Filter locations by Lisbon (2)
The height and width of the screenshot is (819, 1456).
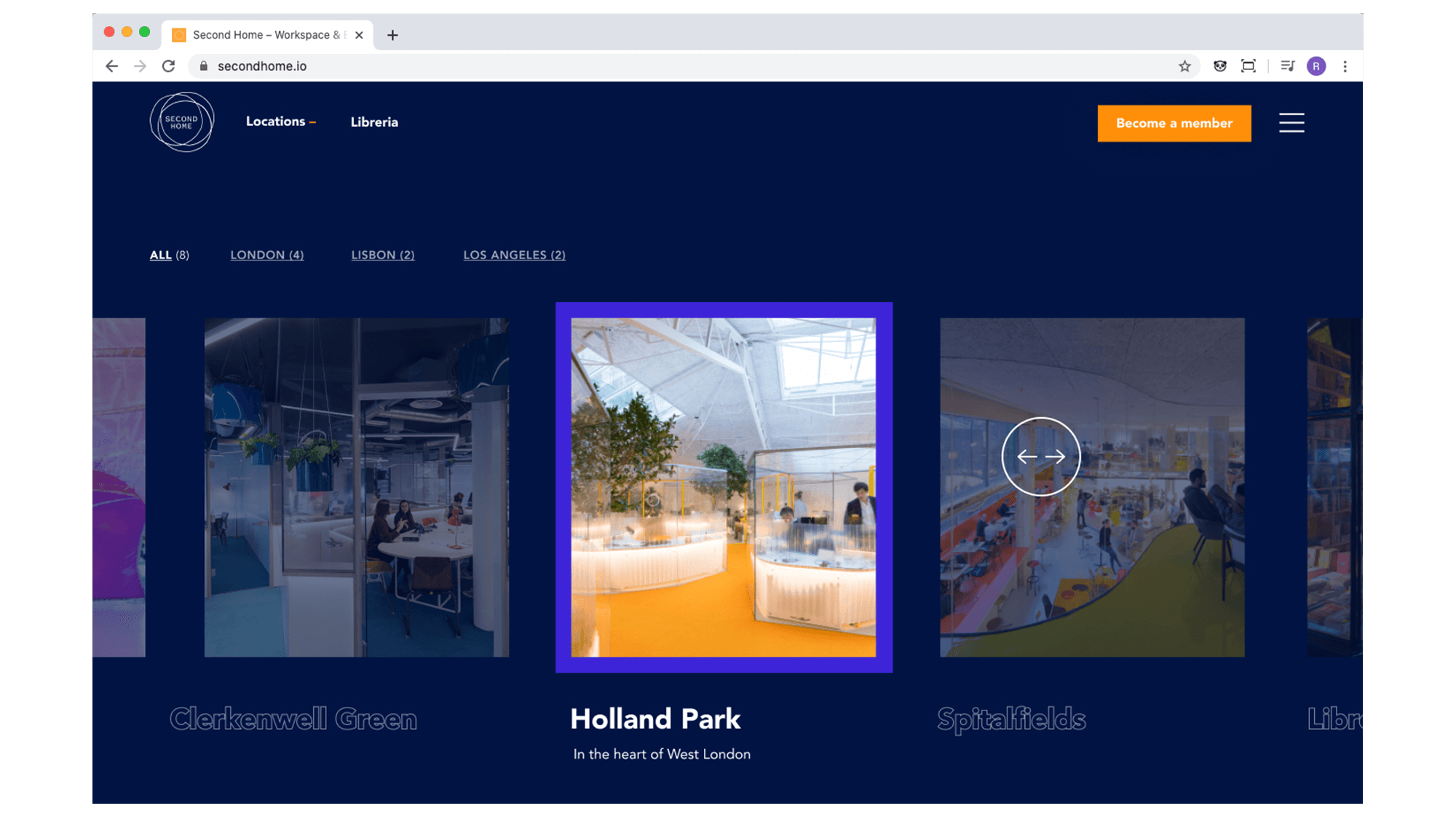383,255
